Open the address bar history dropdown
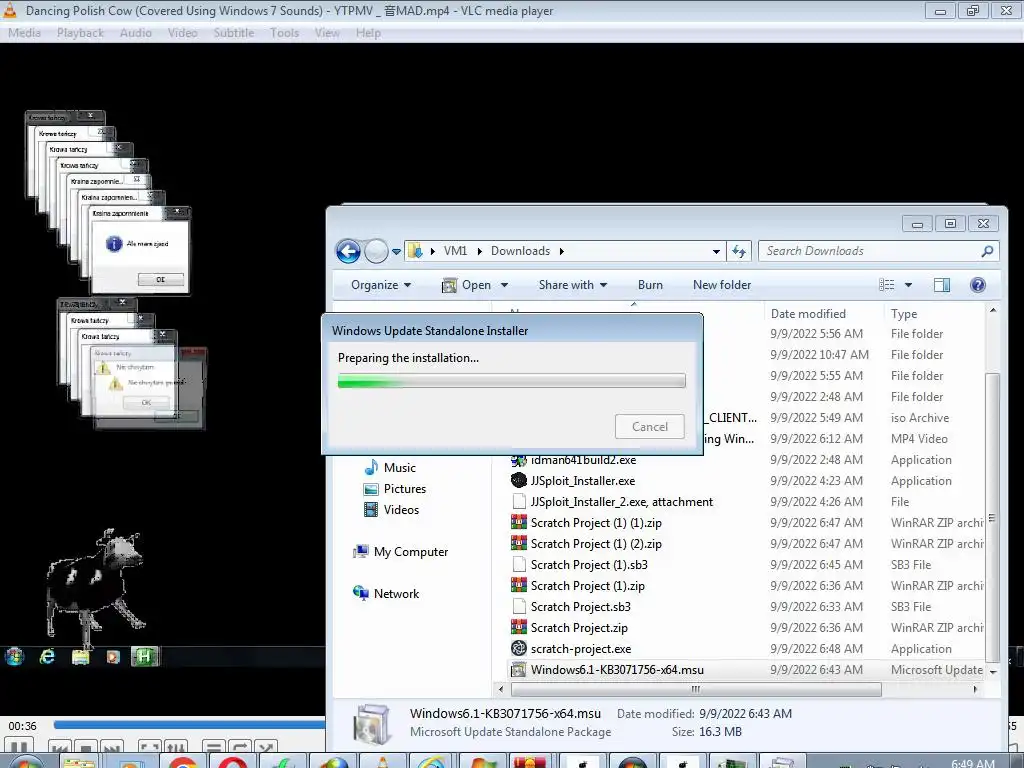The image size is (1024, 768). point(716,251)
